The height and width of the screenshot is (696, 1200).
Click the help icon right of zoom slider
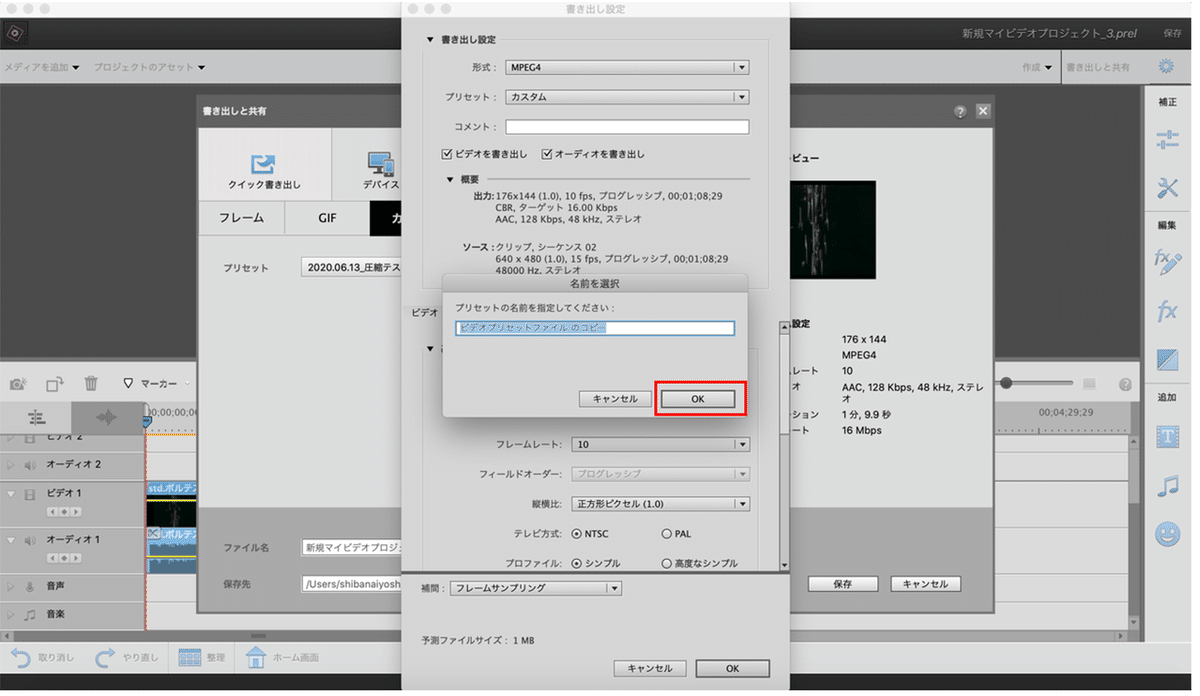1125,384
